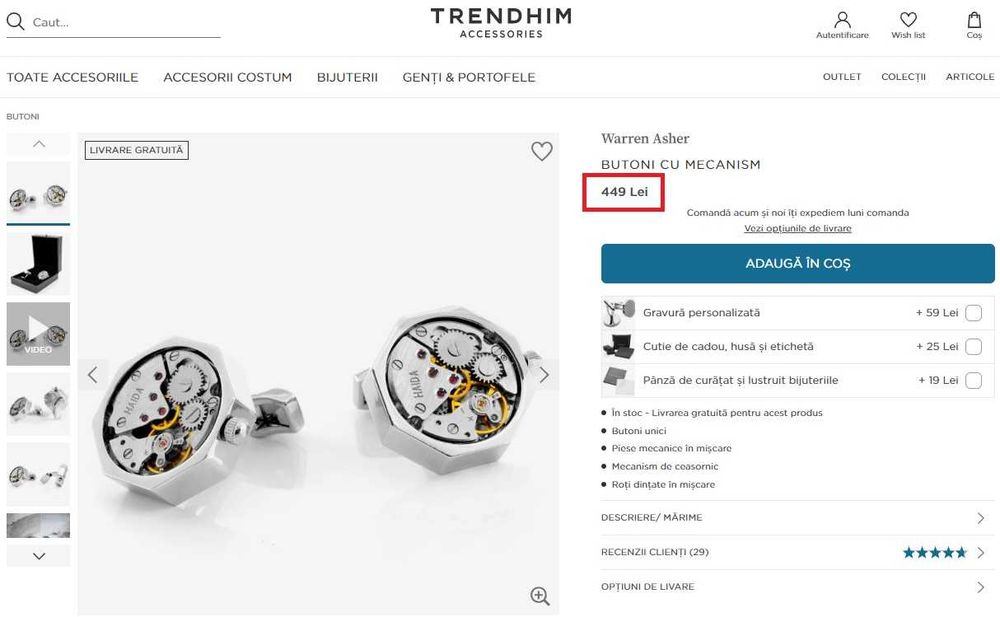The width and height of the screenshot is (1000, 617).
Task: Show previous product image with left arrow
Action: coord(93,375)
